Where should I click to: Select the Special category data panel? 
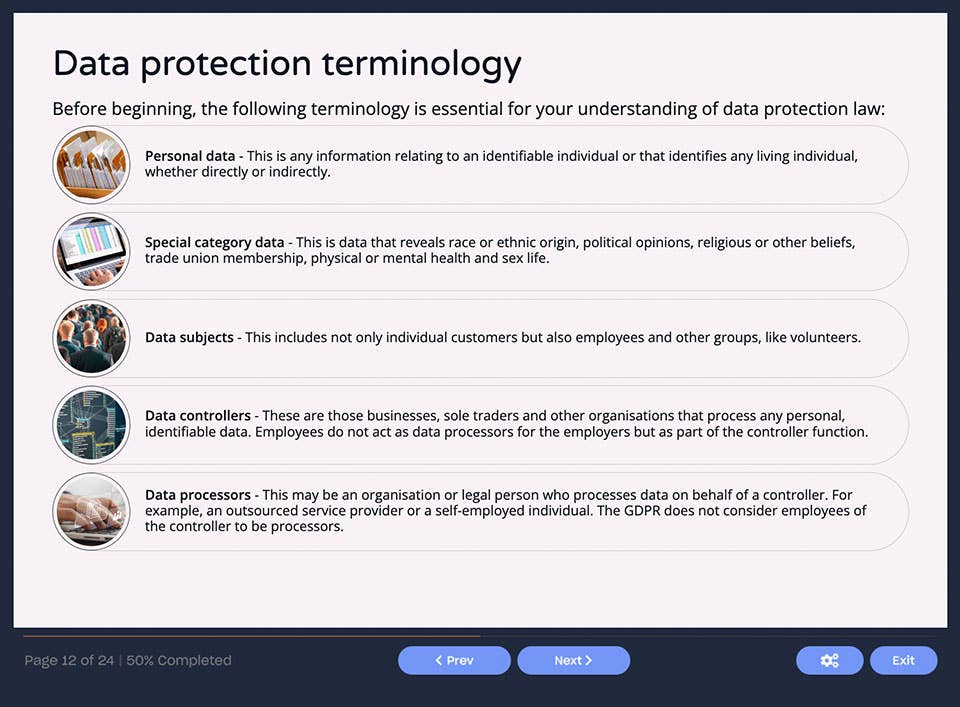coord(500,250)
